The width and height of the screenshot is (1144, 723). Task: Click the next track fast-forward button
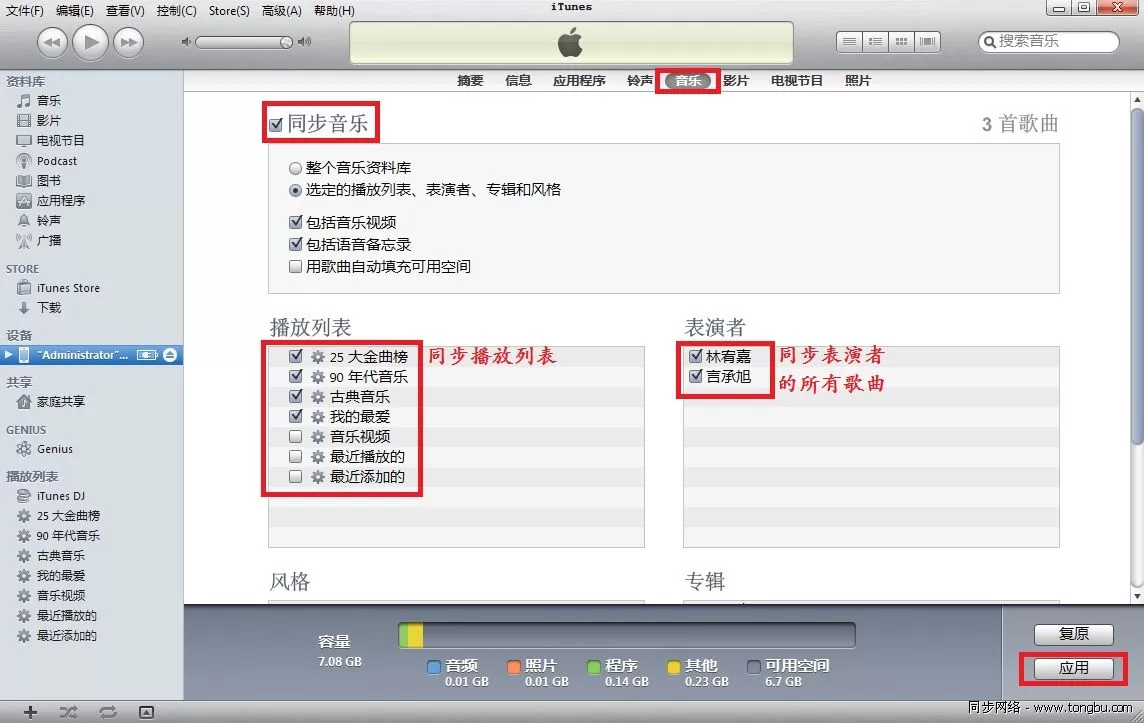coord(129,42)
